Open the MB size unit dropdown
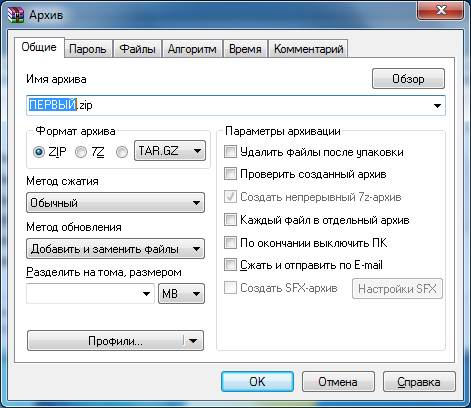This screenshot has width=471, height=408. pyautogui.click(x=181, y=294)
